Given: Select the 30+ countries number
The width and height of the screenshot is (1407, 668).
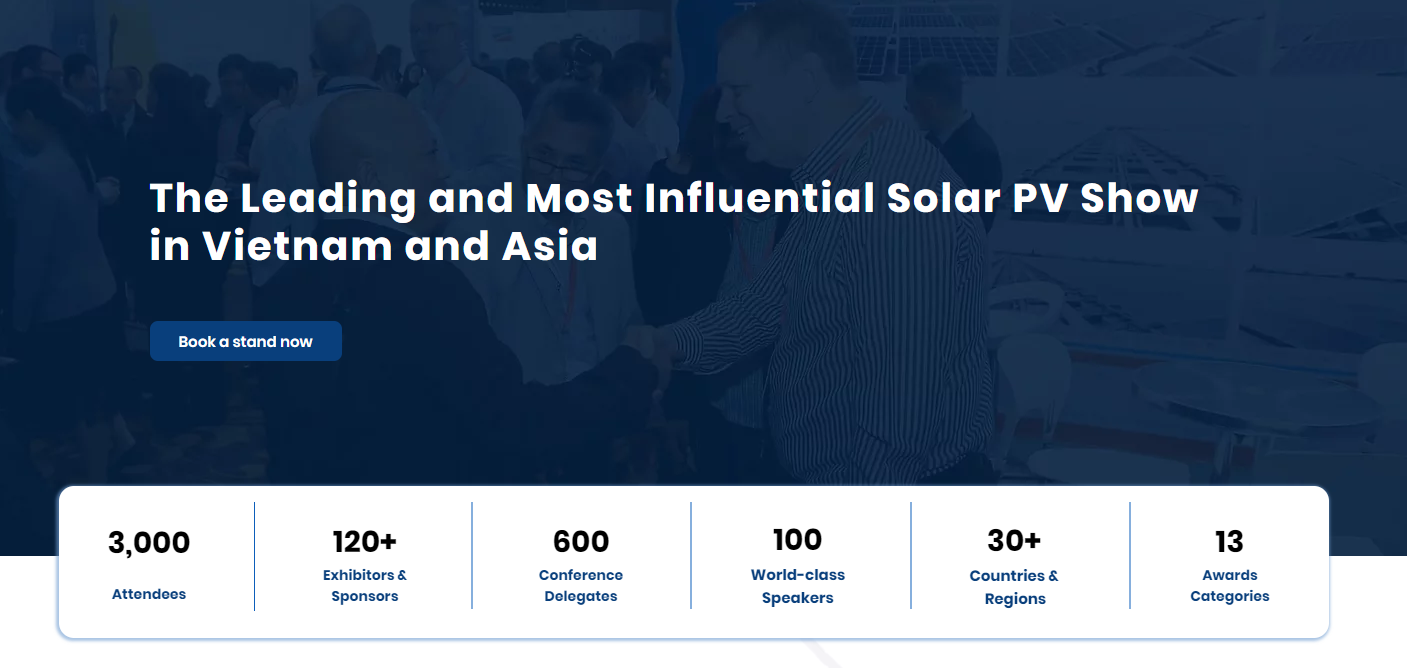Looking at the screenshot, I should click(1014, 541).
